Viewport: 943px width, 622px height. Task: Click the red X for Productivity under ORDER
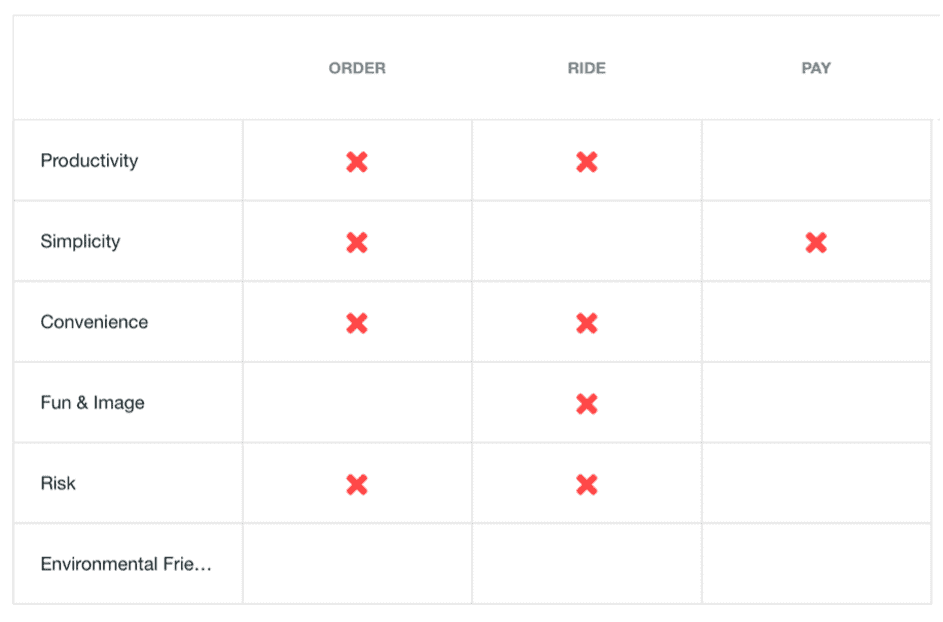357,162
